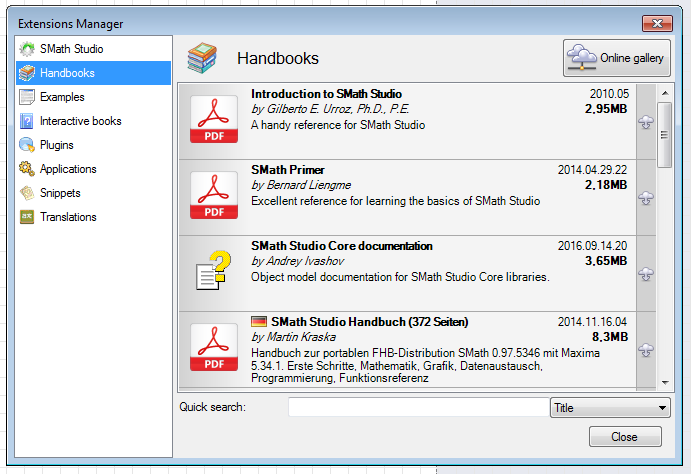Download Core documentation via cloud icon
The width and height of the screenshot is (691, 474).
(645, 274)
